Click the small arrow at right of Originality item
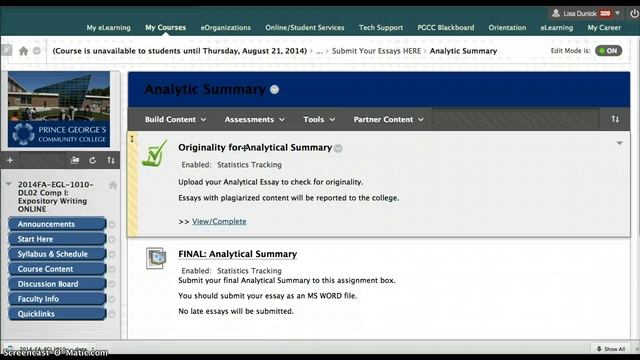640x360 pixels. 620,143
